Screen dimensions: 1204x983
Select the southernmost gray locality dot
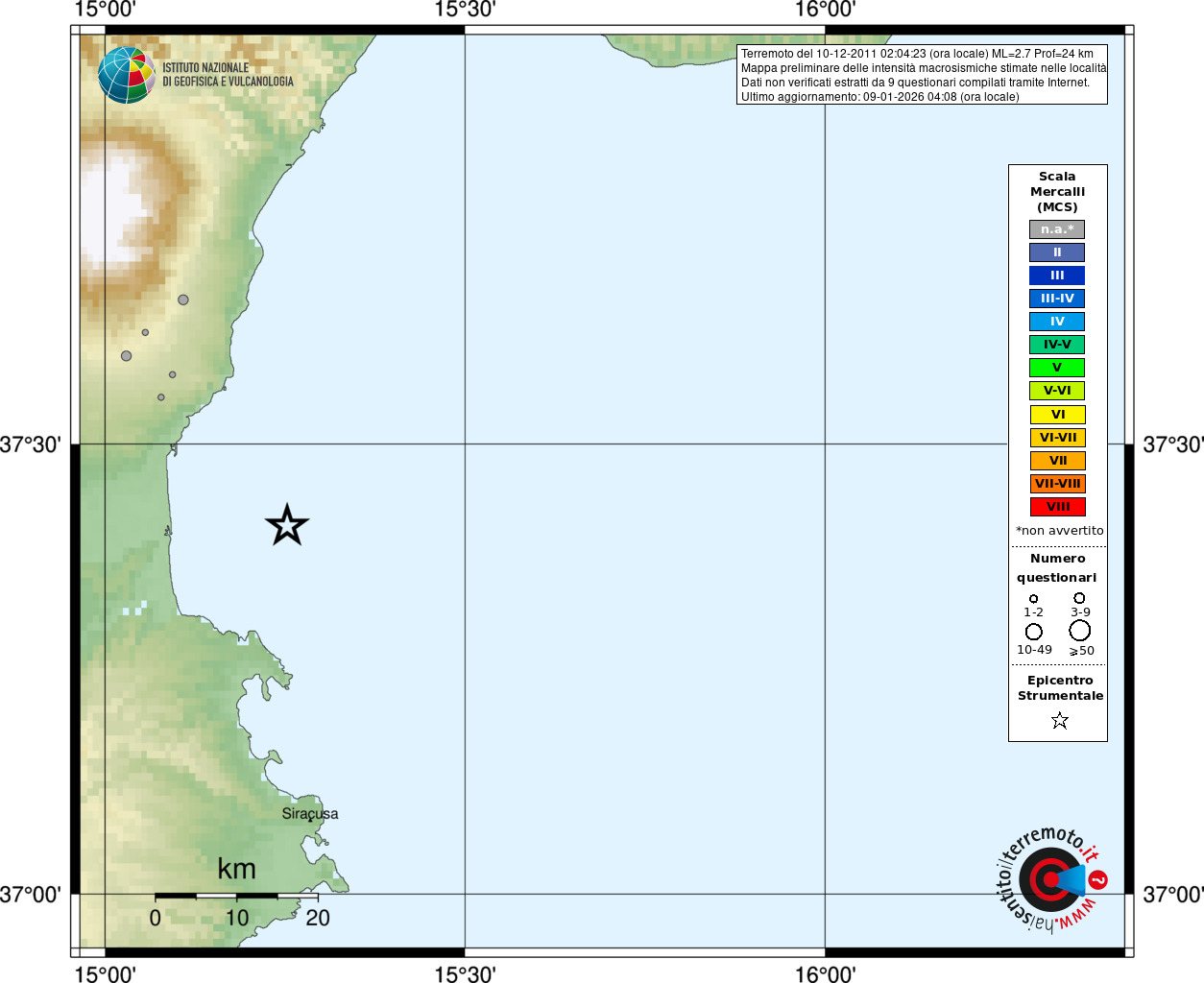161,396
